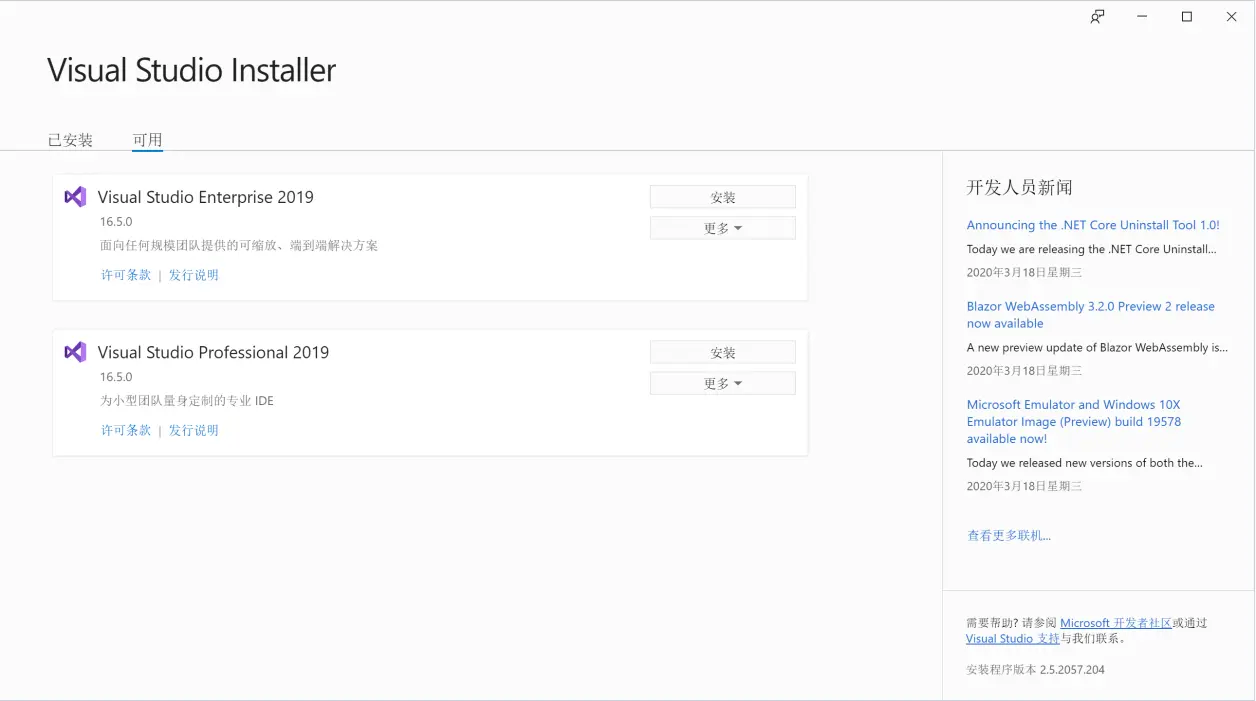Click the 查看更多联机 link
The height and width of the screenshot is (701, 1256).
click(x=1009, y=535)
